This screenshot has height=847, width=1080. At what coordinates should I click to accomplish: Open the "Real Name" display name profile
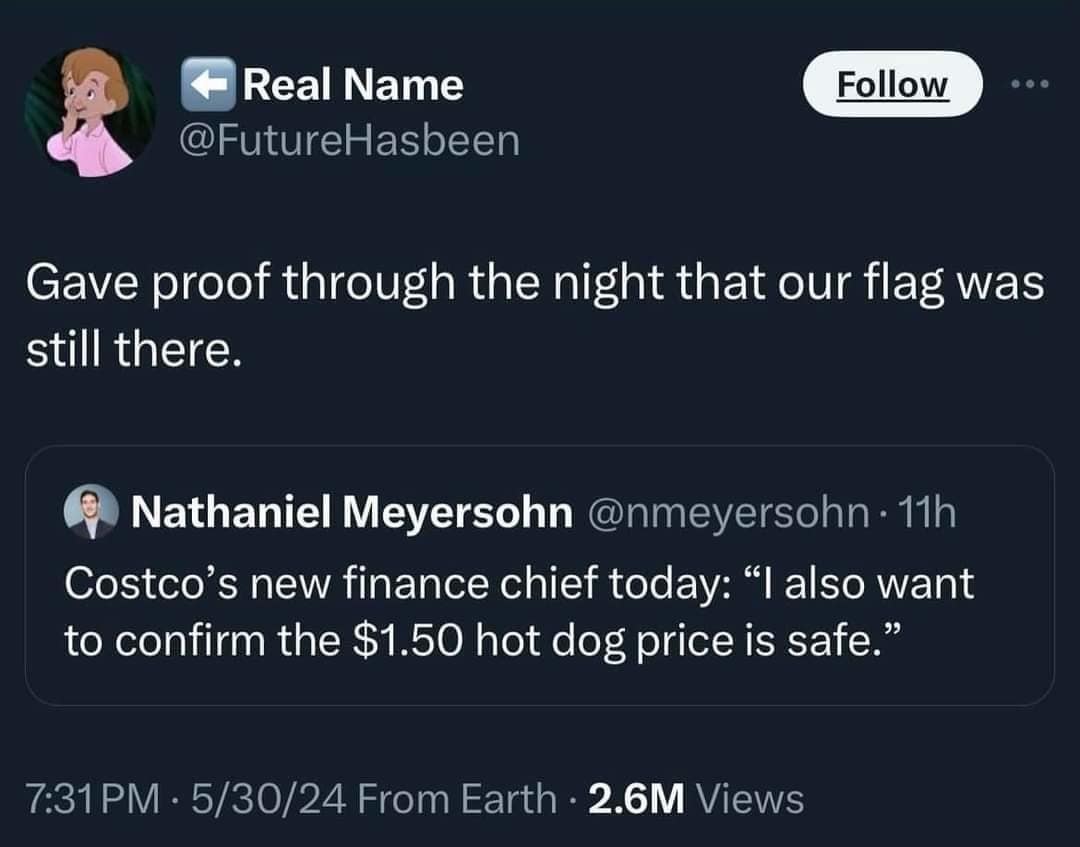click(353, 85)
